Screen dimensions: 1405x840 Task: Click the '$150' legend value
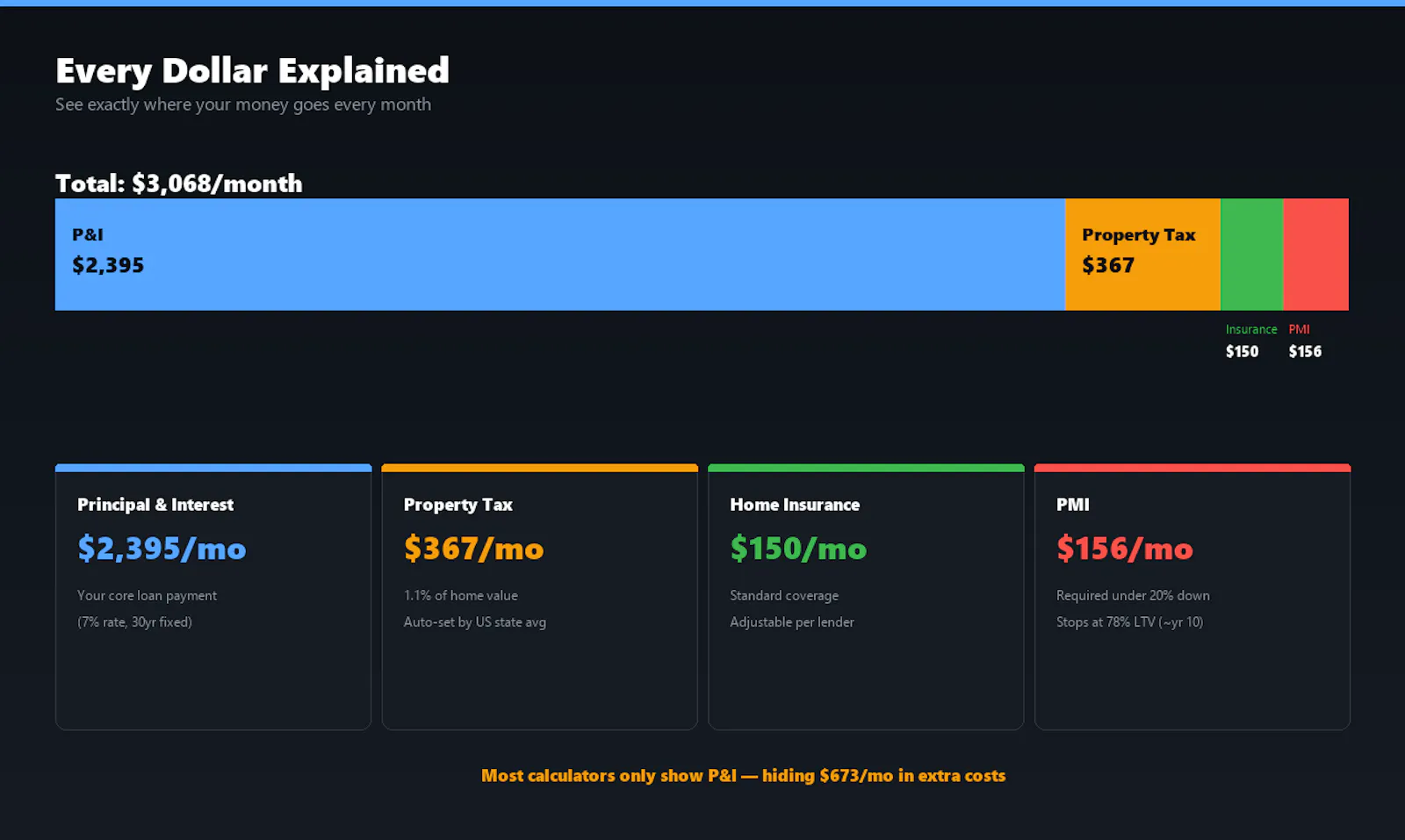coord(1242,352)
